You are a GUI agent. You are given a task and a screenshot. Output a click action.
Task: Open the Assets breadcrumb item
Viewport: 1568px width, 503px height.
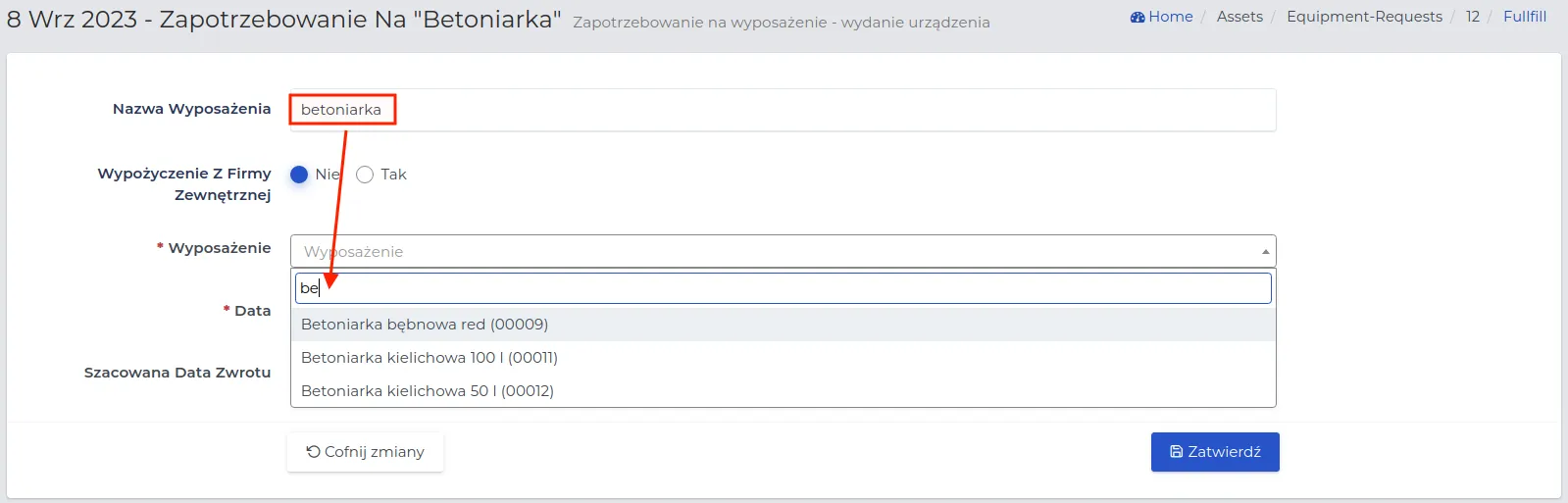click(x=1239, y=17)
